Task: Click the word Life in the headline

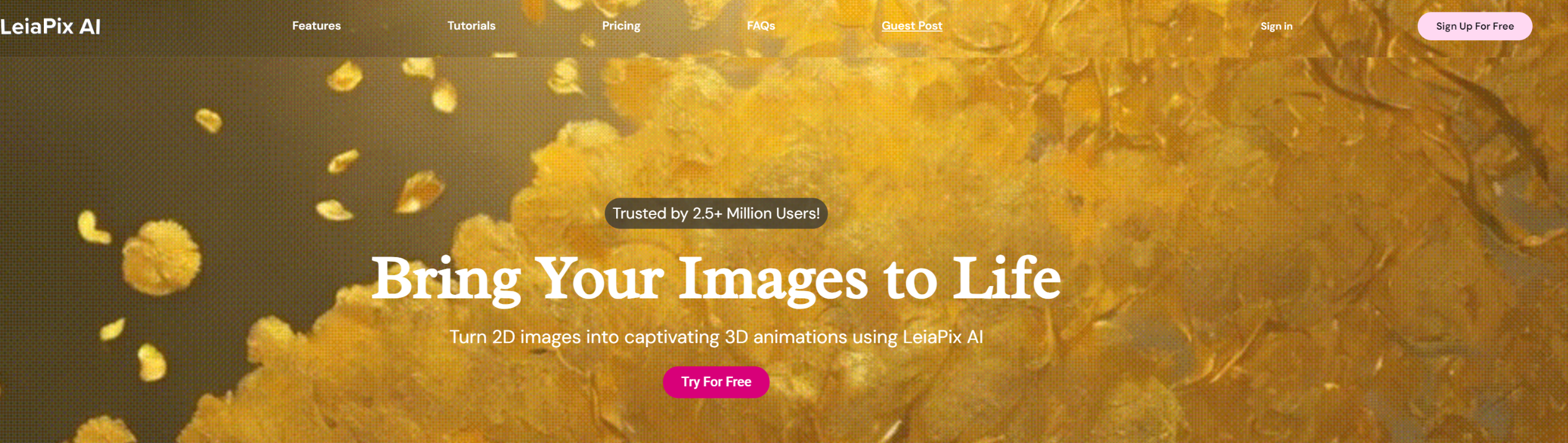Action: 1006,278
